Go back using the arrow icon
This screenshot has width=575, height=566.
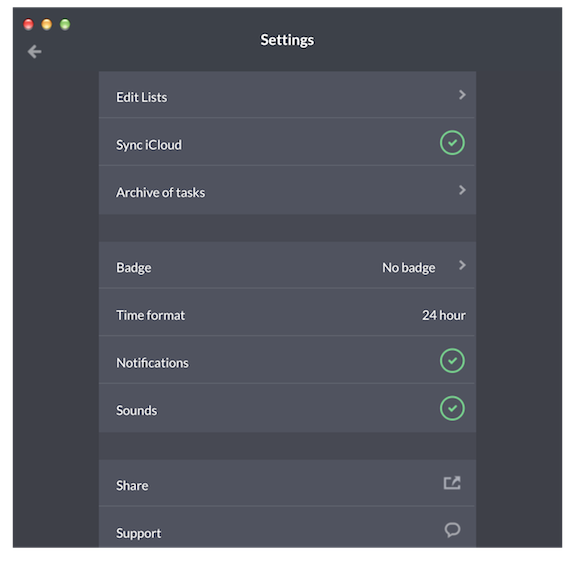[x=34, y=51]
